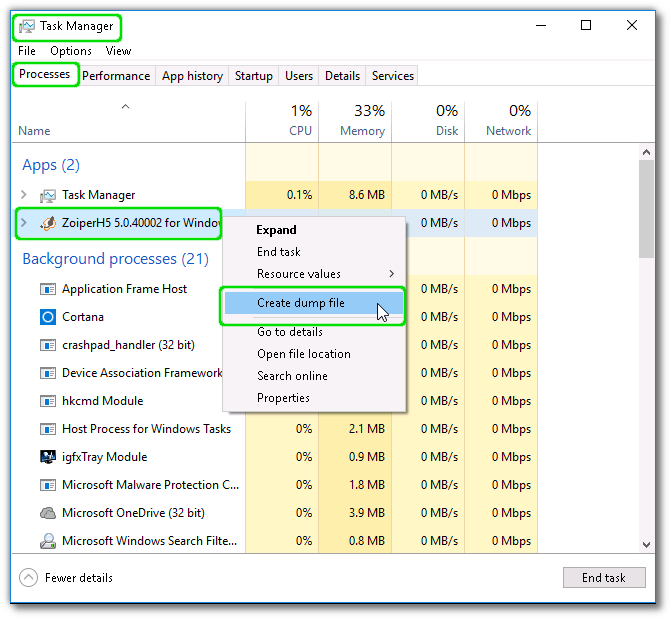Open the Startup tab

[x=253, y=76]
